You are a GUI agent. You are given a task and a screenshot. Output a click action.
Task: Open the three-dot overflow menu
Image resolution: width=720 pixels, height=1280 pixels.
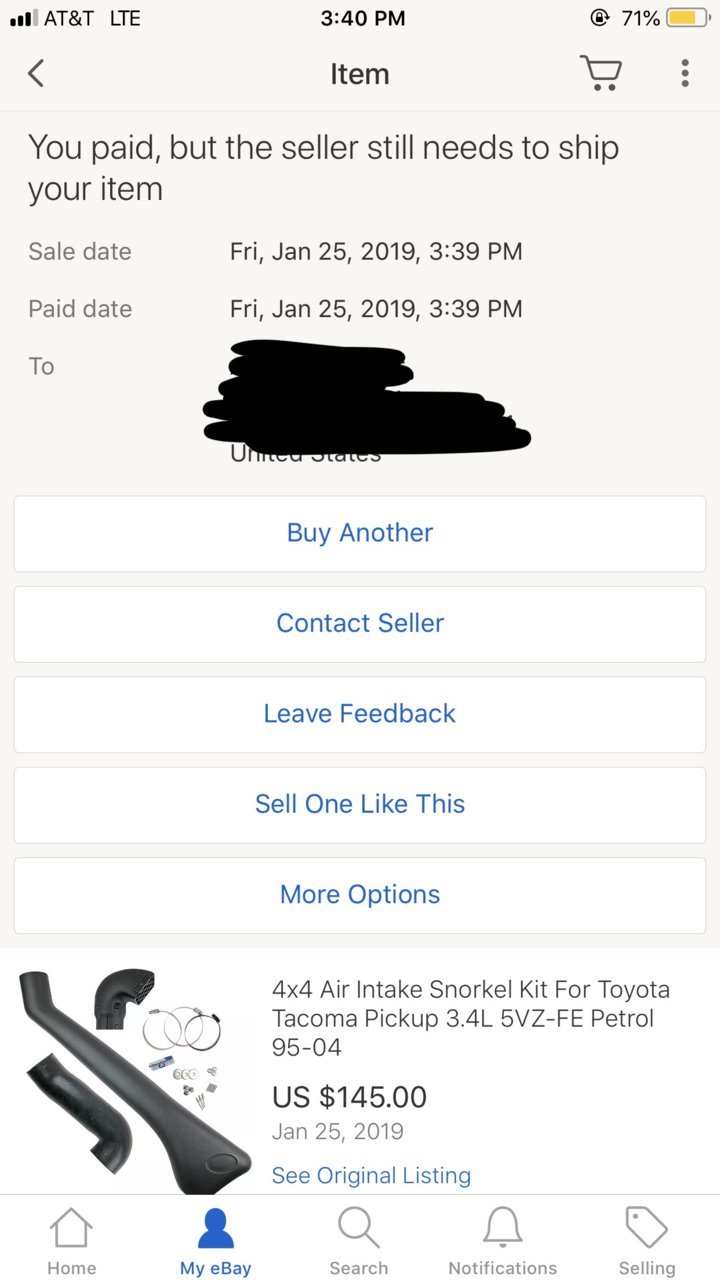coord(685,73)
